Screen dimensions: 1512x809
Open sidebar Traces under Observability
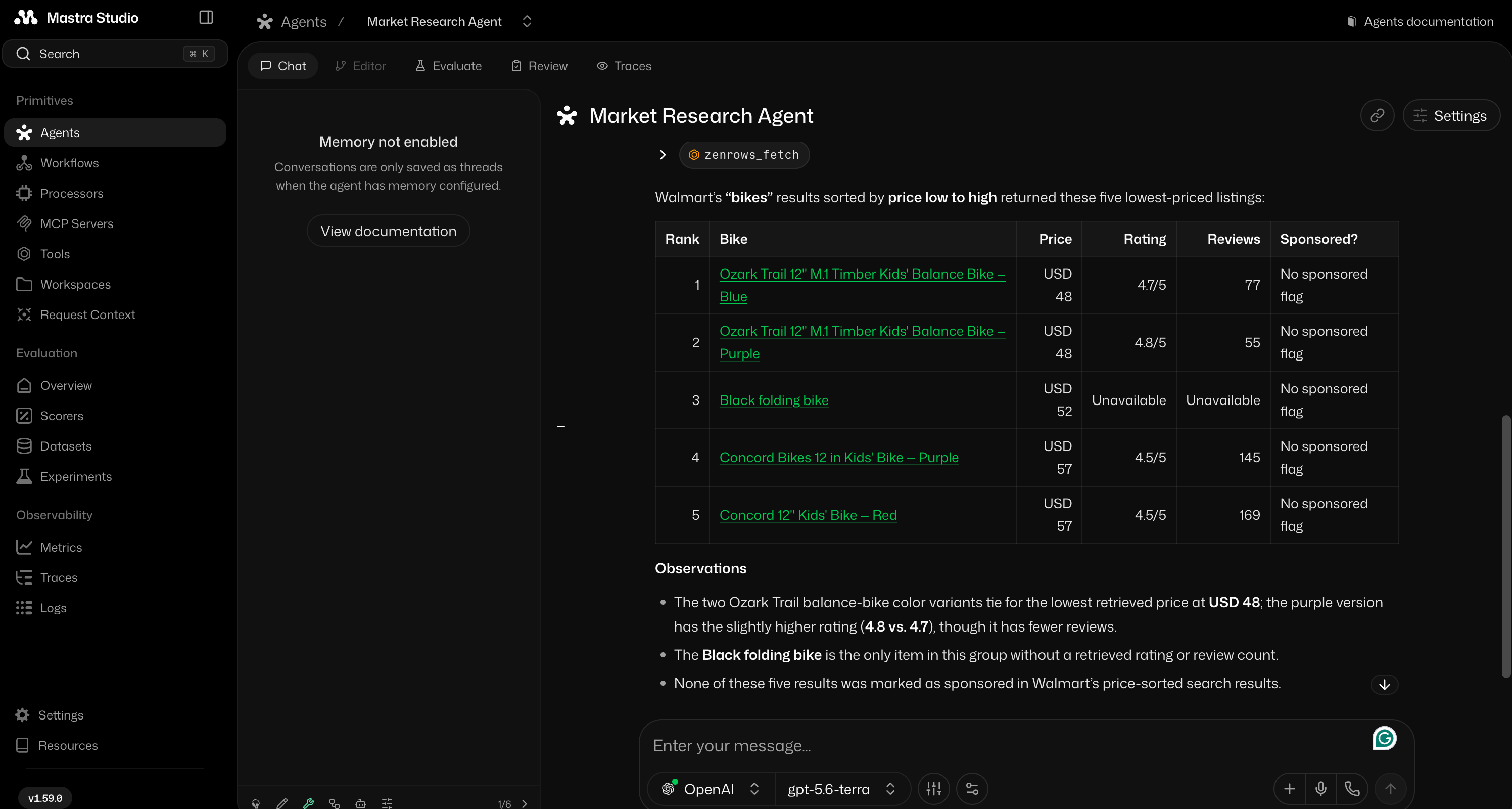click(115, 578)
